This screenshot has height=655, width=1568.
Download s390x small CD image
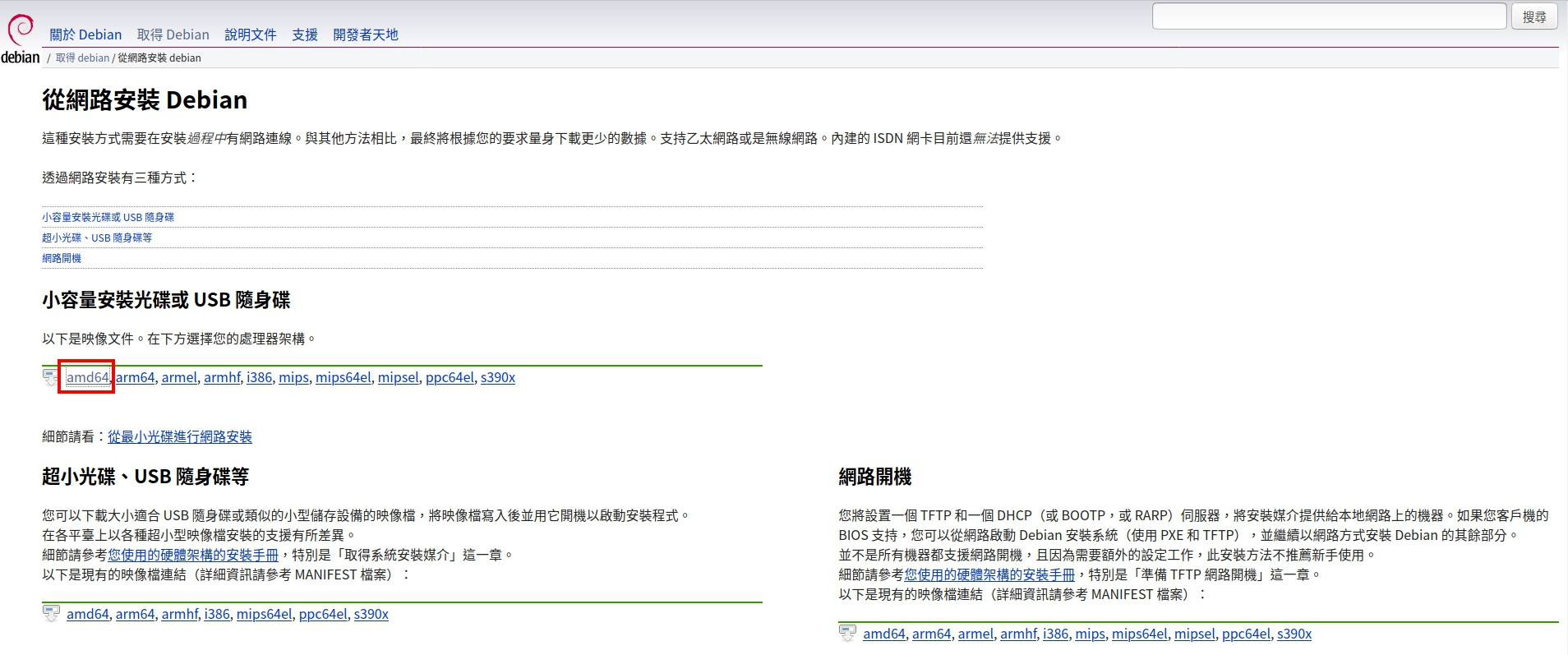pos(498,377)
